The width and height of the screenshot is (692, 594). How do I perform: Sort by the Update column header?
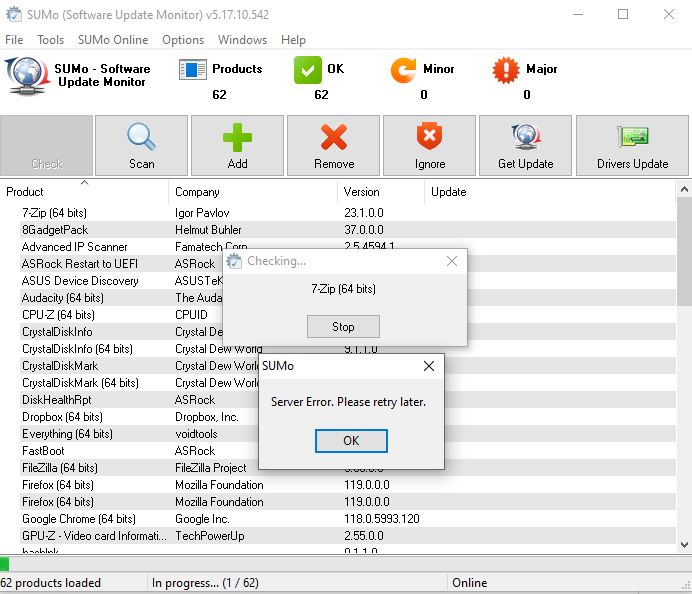549,192
